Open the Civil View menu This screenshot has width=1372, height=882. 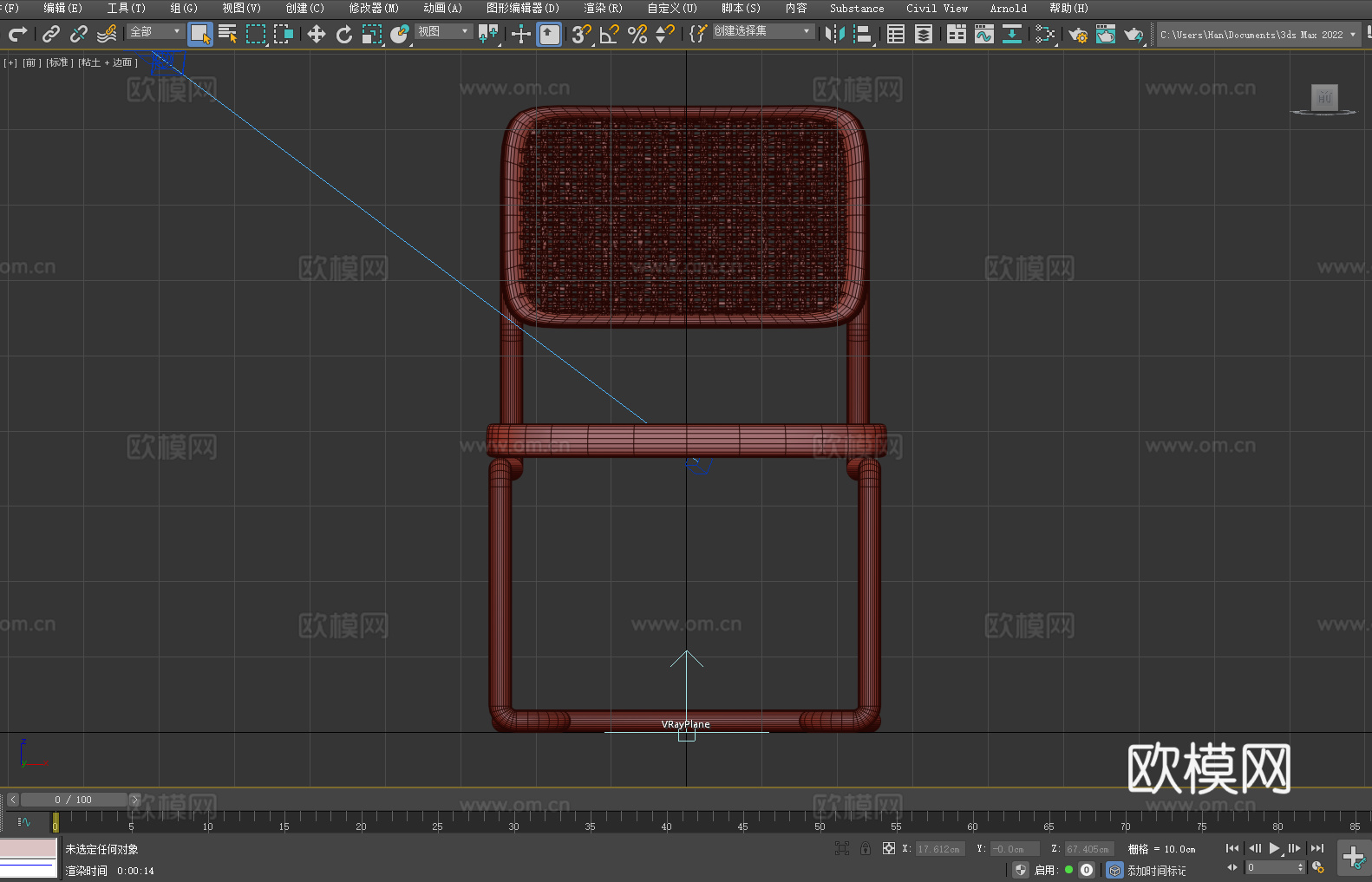[937, 8]
